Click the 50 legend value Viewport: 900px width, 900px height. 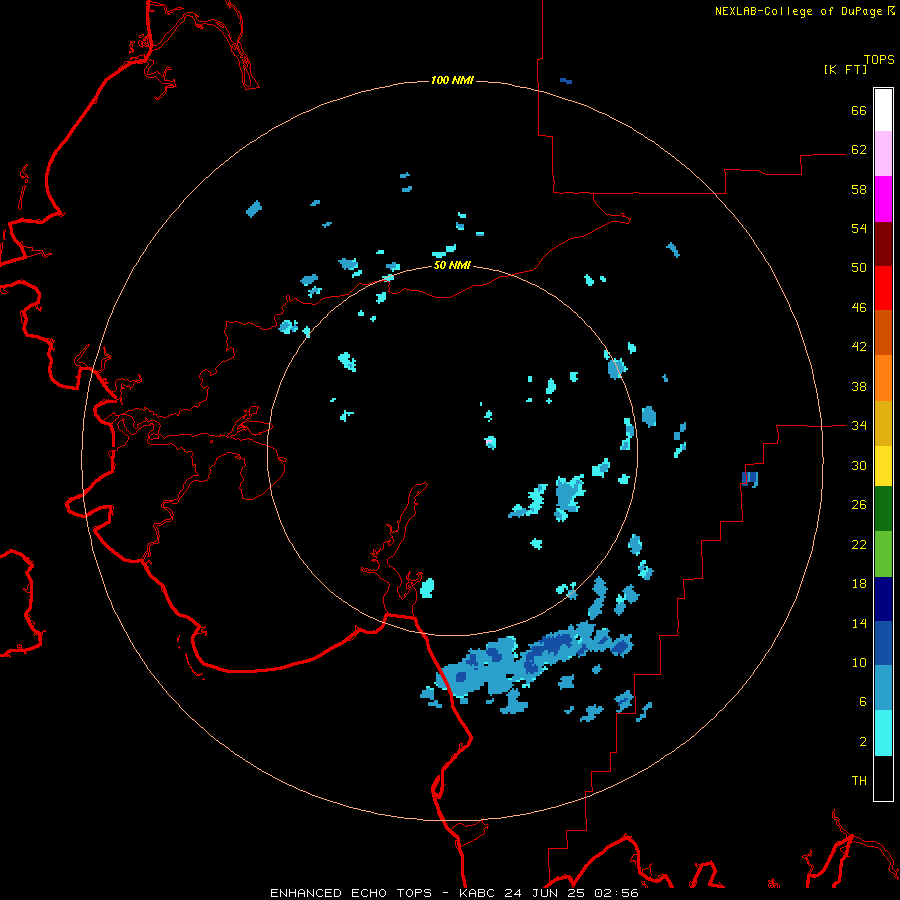859,267
